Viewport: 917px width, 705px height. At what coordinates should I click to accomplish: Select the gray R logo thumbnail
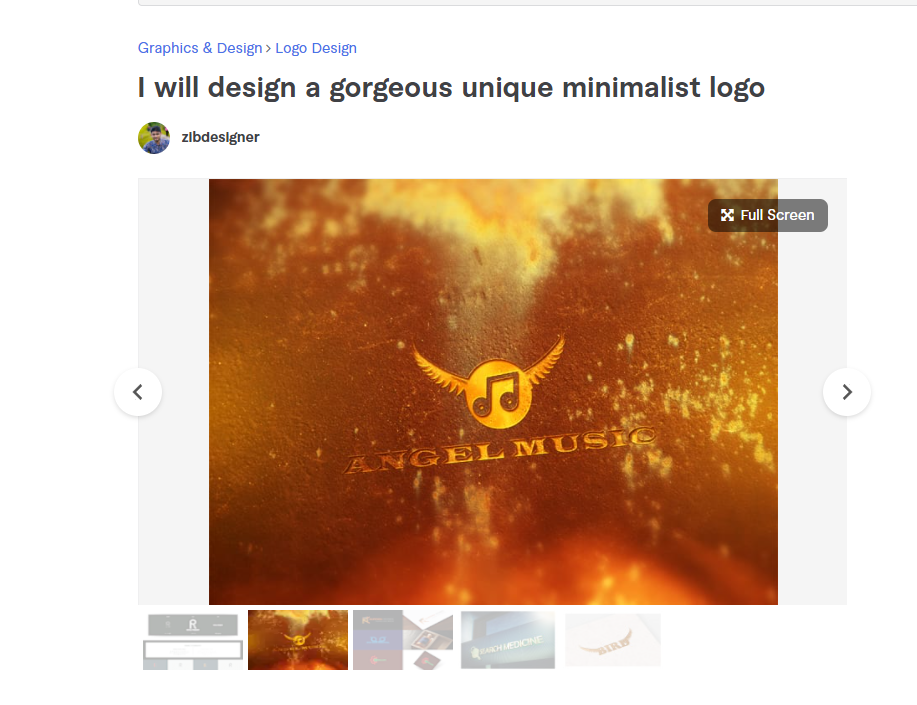[x=192, y=641]
